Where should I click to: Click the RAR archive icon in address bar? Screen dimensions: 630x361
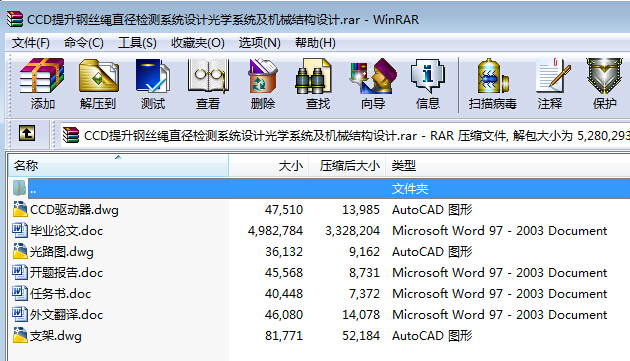[71, 135]
